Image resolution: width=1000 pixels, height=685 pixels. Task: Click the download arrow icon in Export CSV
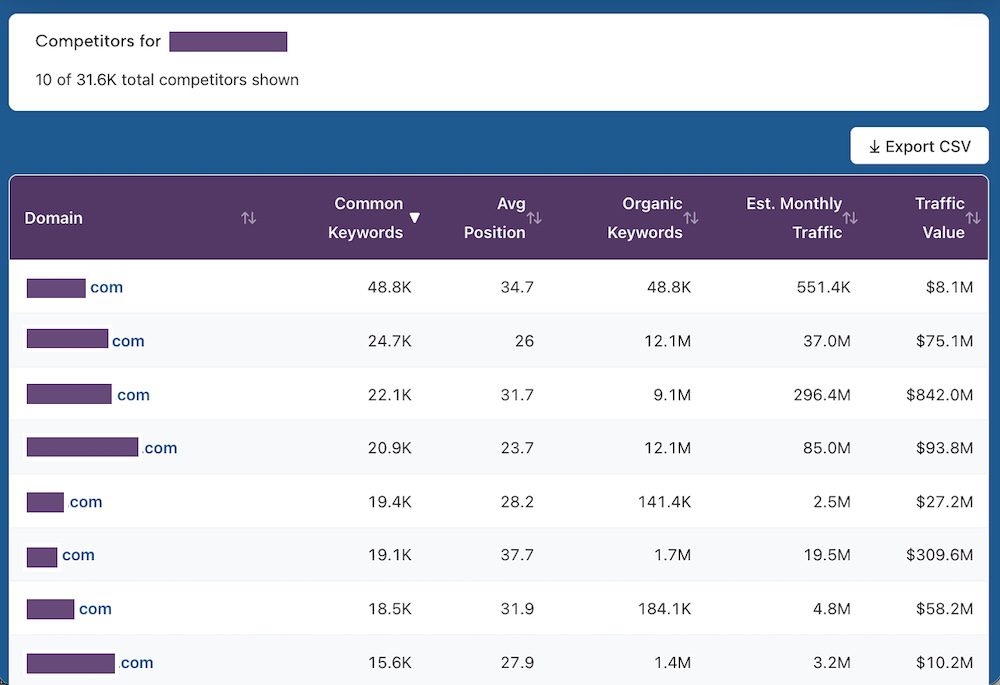(874, 147)
